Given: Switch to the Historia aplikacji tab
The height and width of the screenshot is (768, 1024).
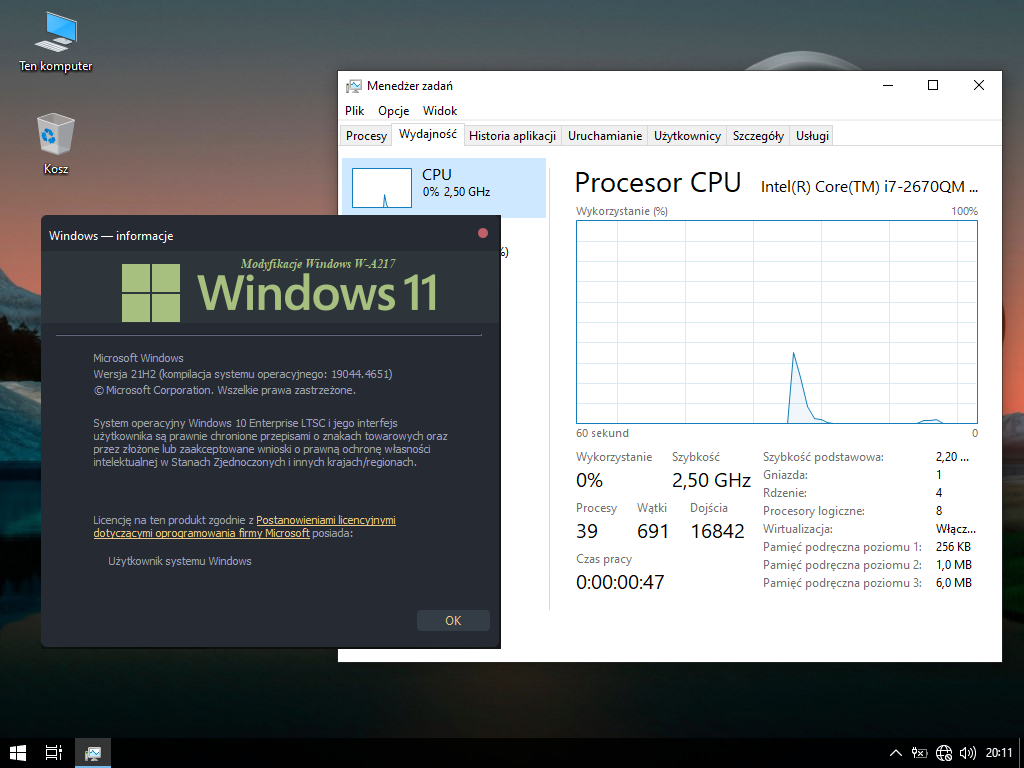Looking at the screenshot, I should click(x=512, y=136).
